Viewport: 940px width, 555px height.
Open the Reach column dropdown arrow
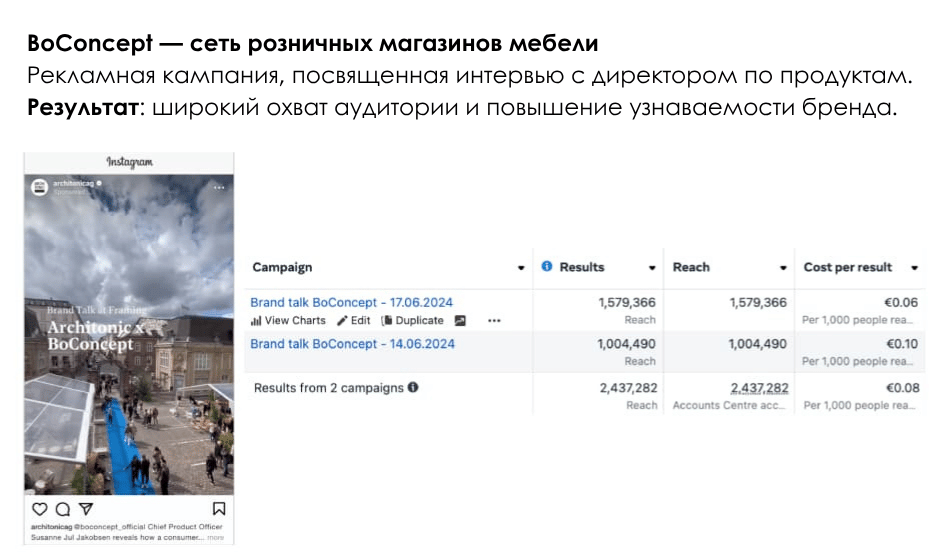tap(783, 268)
